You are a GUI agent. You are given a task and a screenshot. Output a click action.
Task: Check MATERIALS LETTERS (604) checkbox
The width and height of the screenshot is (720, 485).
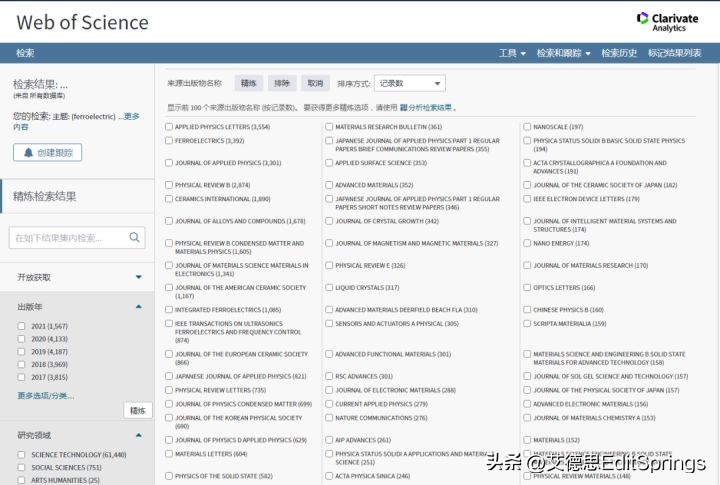[x=169, y=454]
